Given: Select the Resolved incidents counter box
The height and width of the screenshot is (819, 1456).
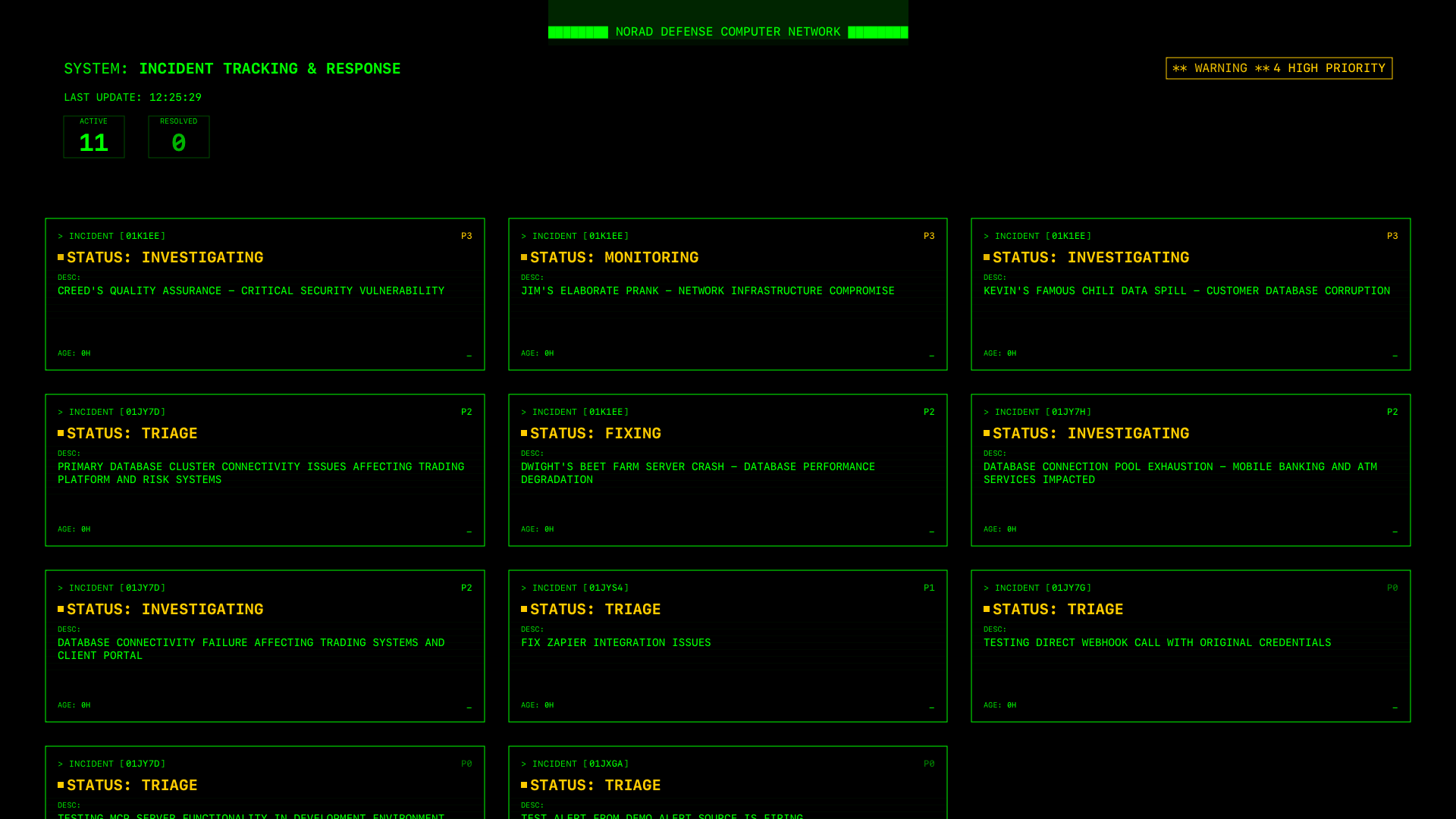Looking at the screenshot, I should (x=179, y=136).
